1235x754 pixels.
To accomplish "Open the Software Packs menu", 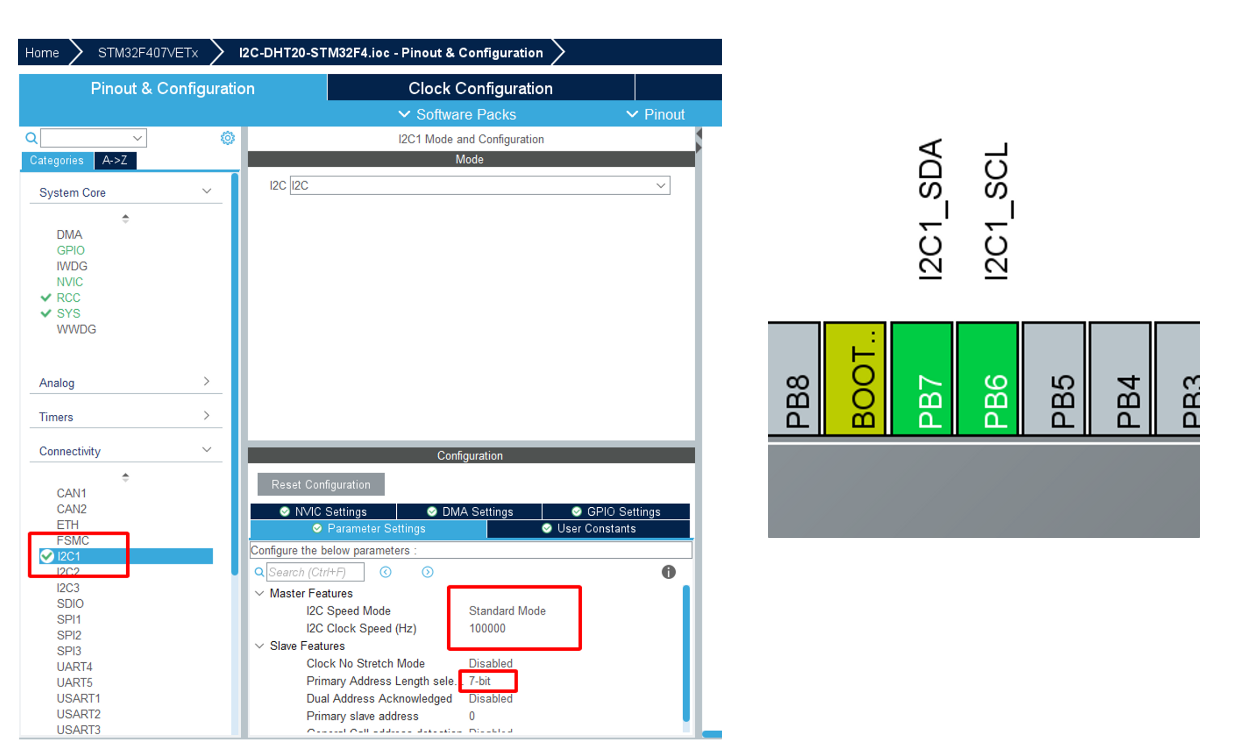I will 457,114.
